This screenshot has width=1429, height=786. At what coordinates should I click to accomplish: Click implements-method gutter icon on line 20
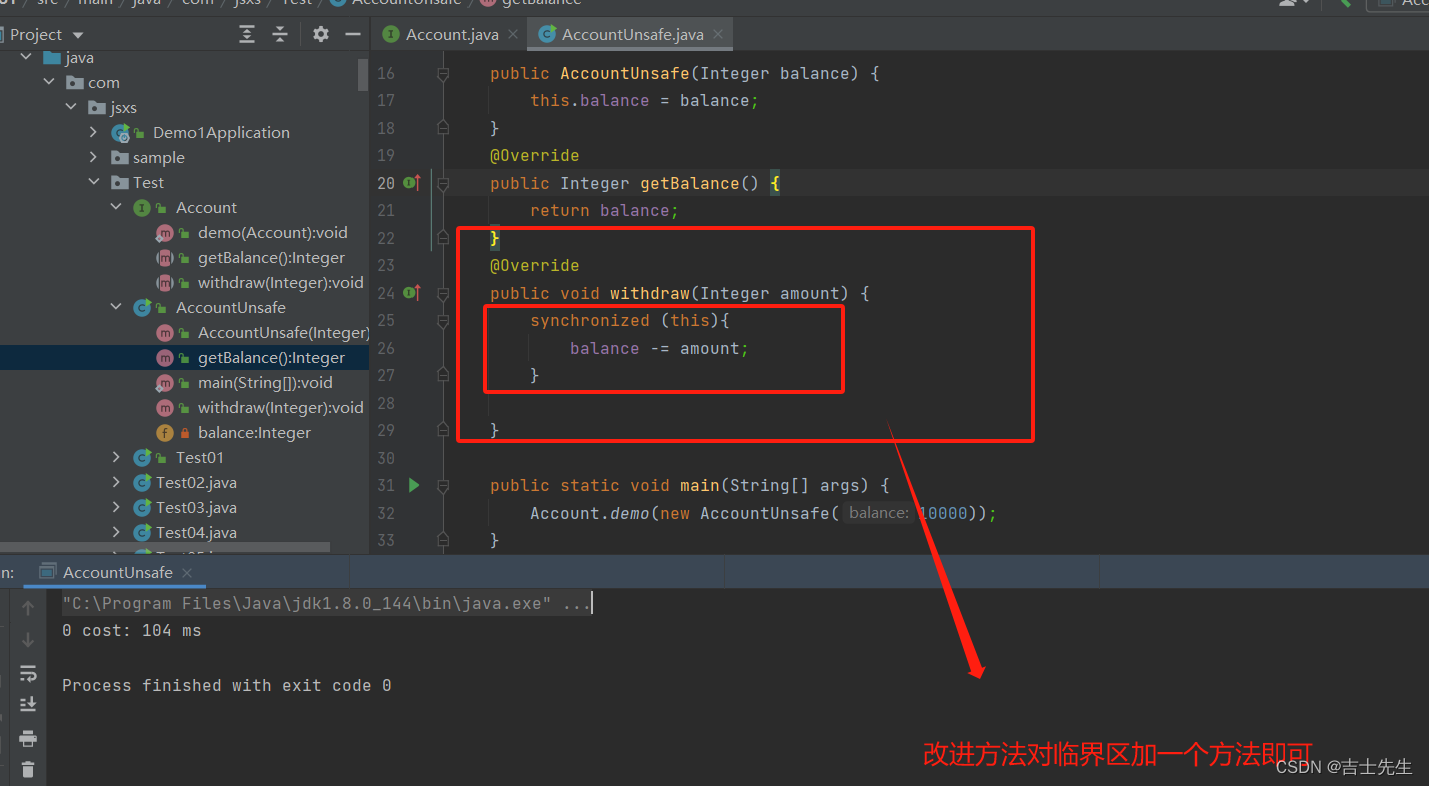click(x=412, y=182)
